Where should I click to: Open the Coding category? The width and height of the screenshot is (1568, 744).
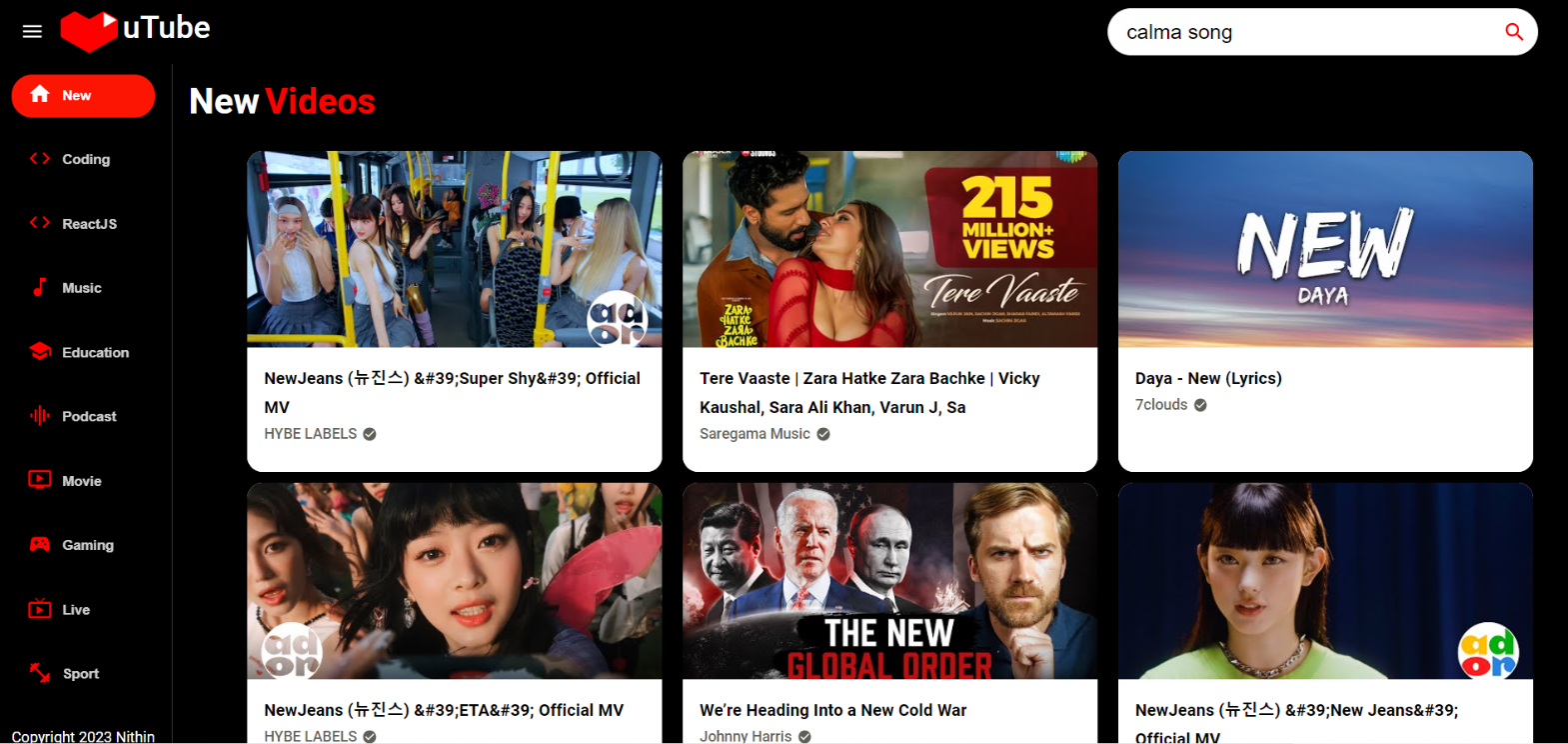83,159
